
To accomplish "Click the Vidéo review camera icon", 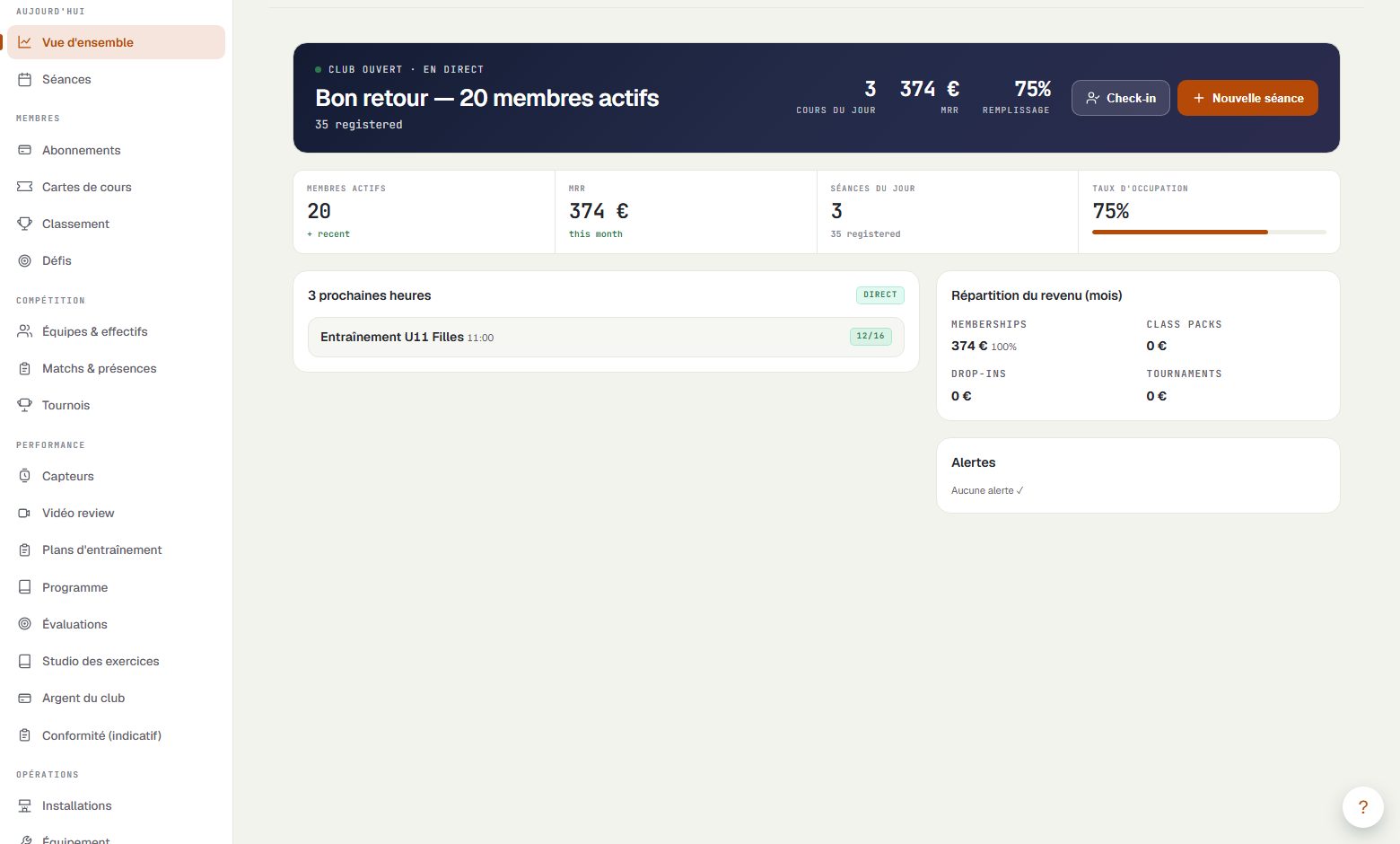I will coord(25,513).
